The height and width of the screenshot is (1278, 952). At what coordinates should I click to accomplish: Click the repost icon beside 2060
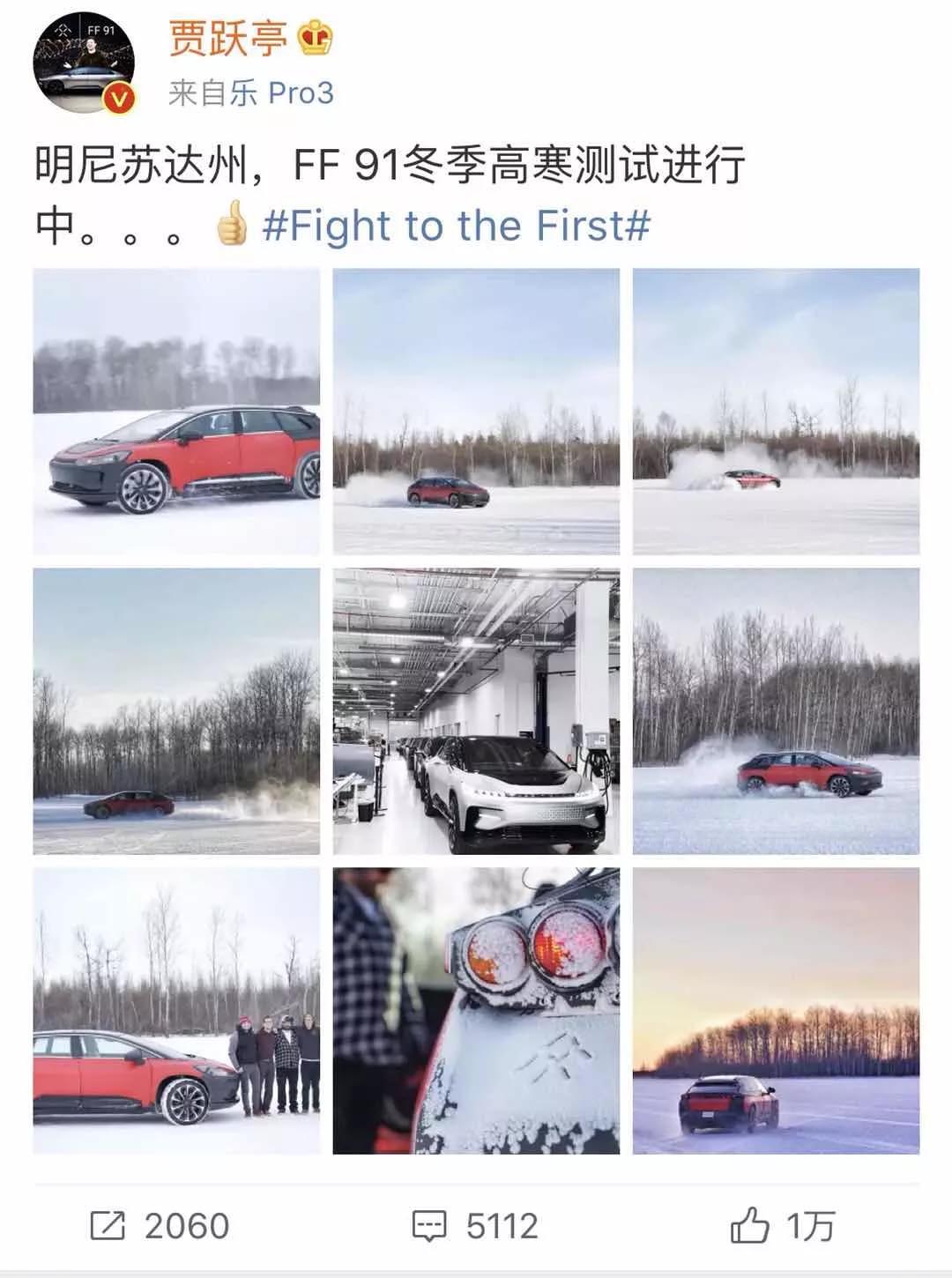tap(108, 1226)
